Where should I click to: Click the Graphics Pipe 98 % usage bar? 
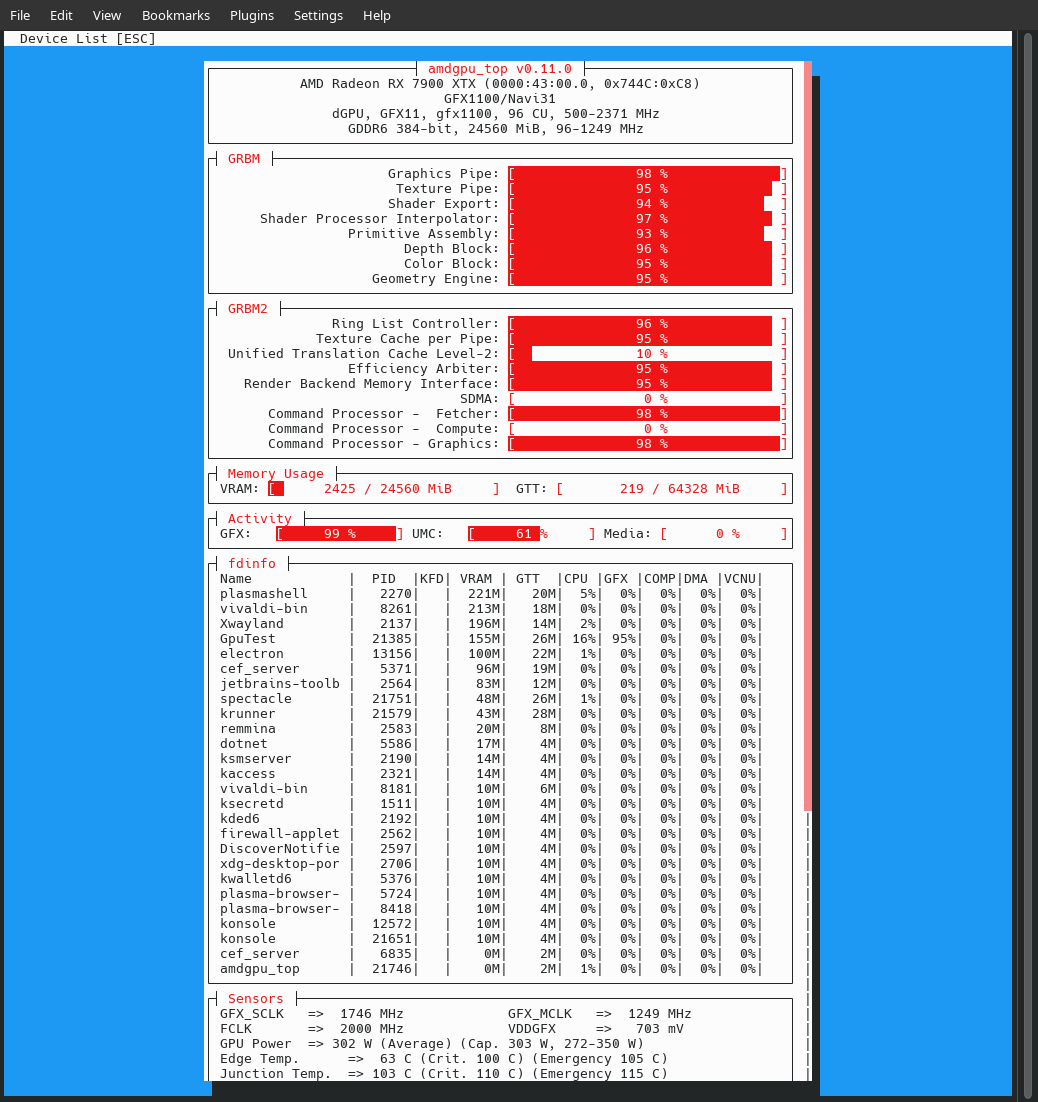point(647,174)
